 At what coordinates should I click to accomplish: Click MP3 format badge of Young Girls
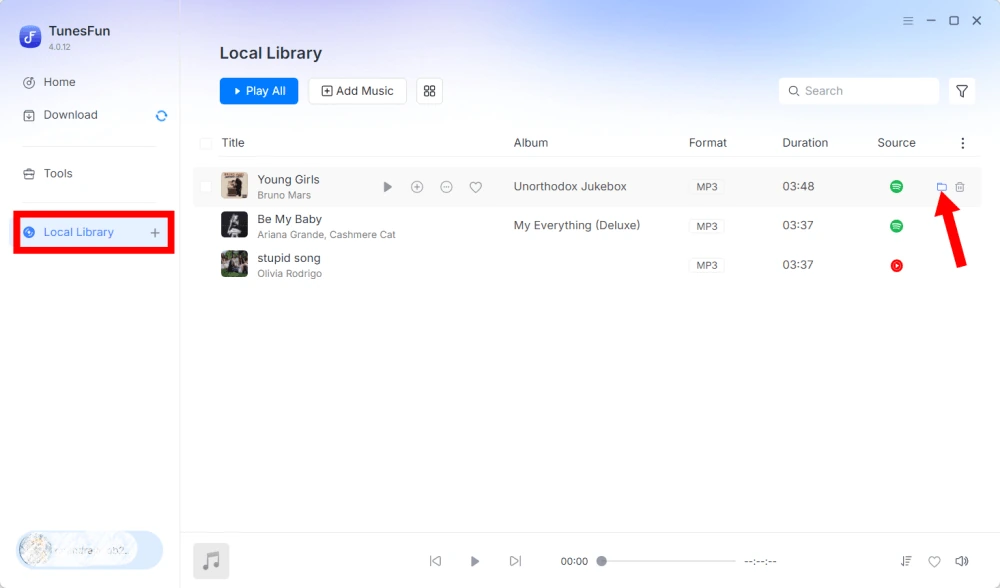tap(707, 187)
